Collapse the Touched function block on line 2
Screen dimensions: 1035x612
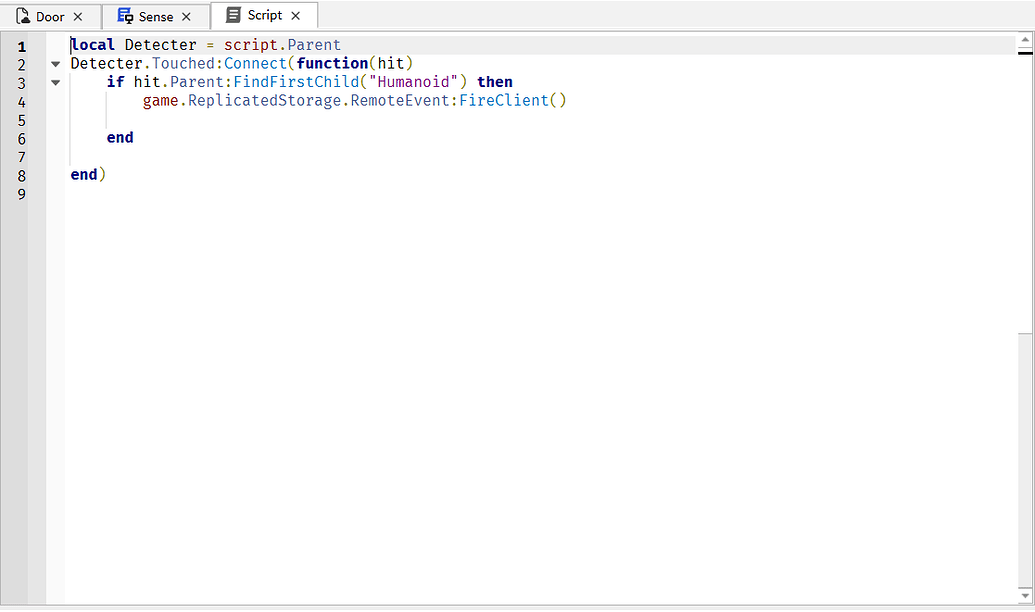point(55,63)
